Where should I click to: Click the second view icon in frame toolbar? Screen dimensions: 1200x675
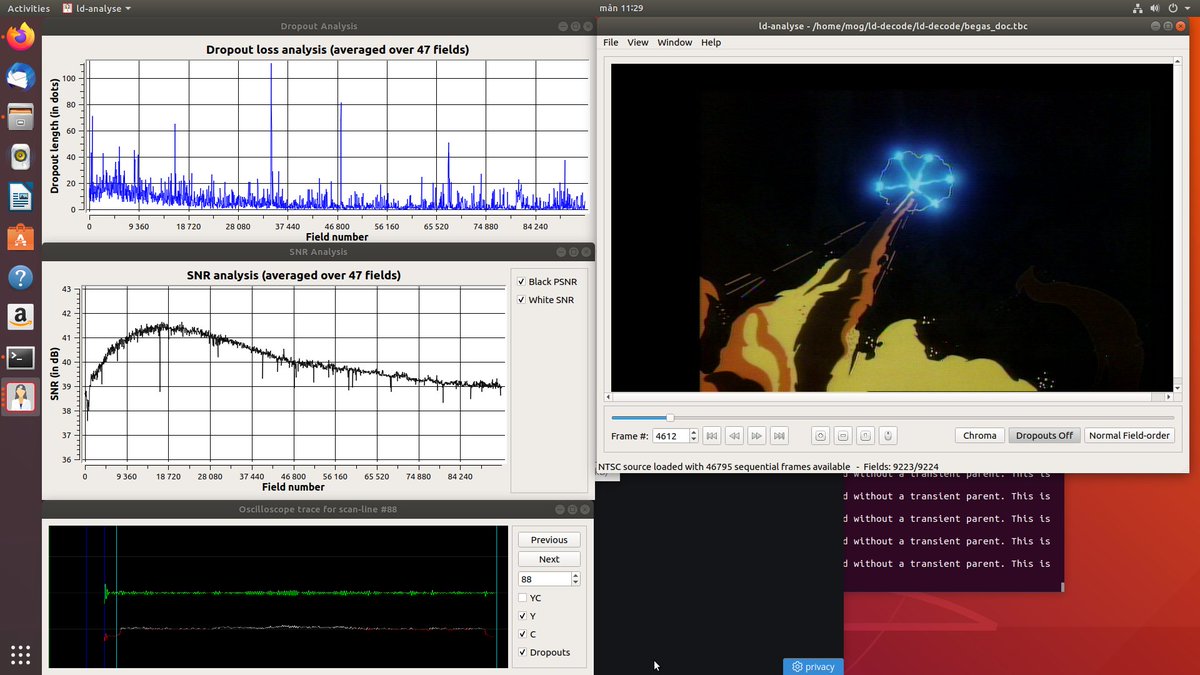pos(843,435)
